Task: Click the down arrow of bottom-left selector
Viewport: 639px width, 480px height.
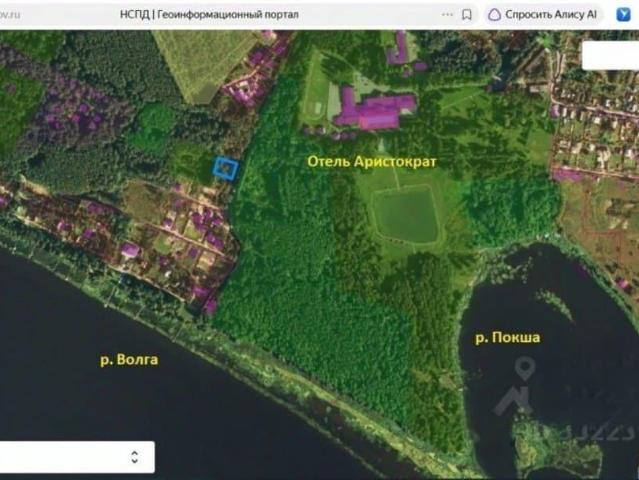Action: pos(134,461)
